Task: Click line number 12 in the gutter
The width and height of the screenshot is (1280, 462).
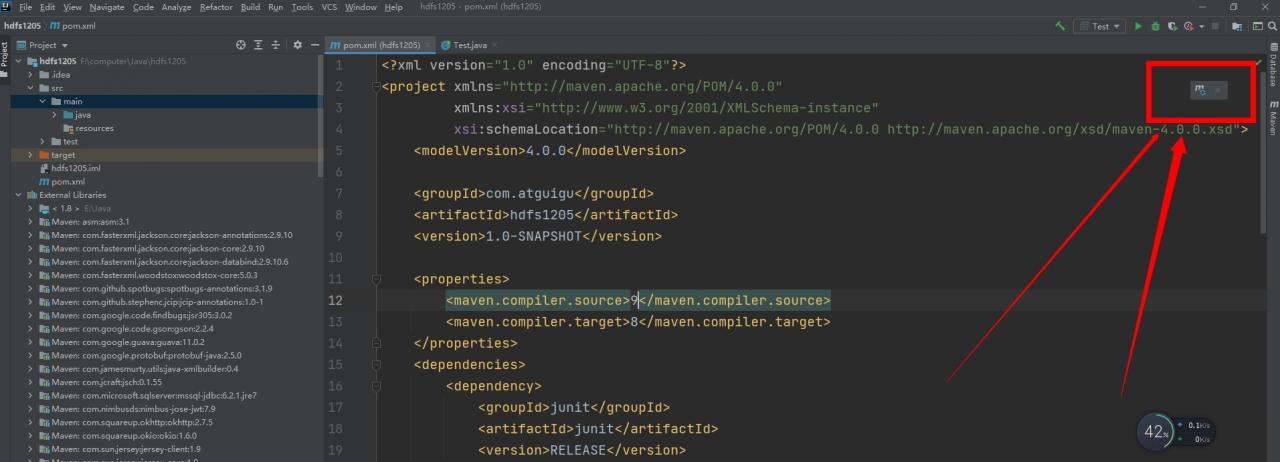Action: click(337, 300)
